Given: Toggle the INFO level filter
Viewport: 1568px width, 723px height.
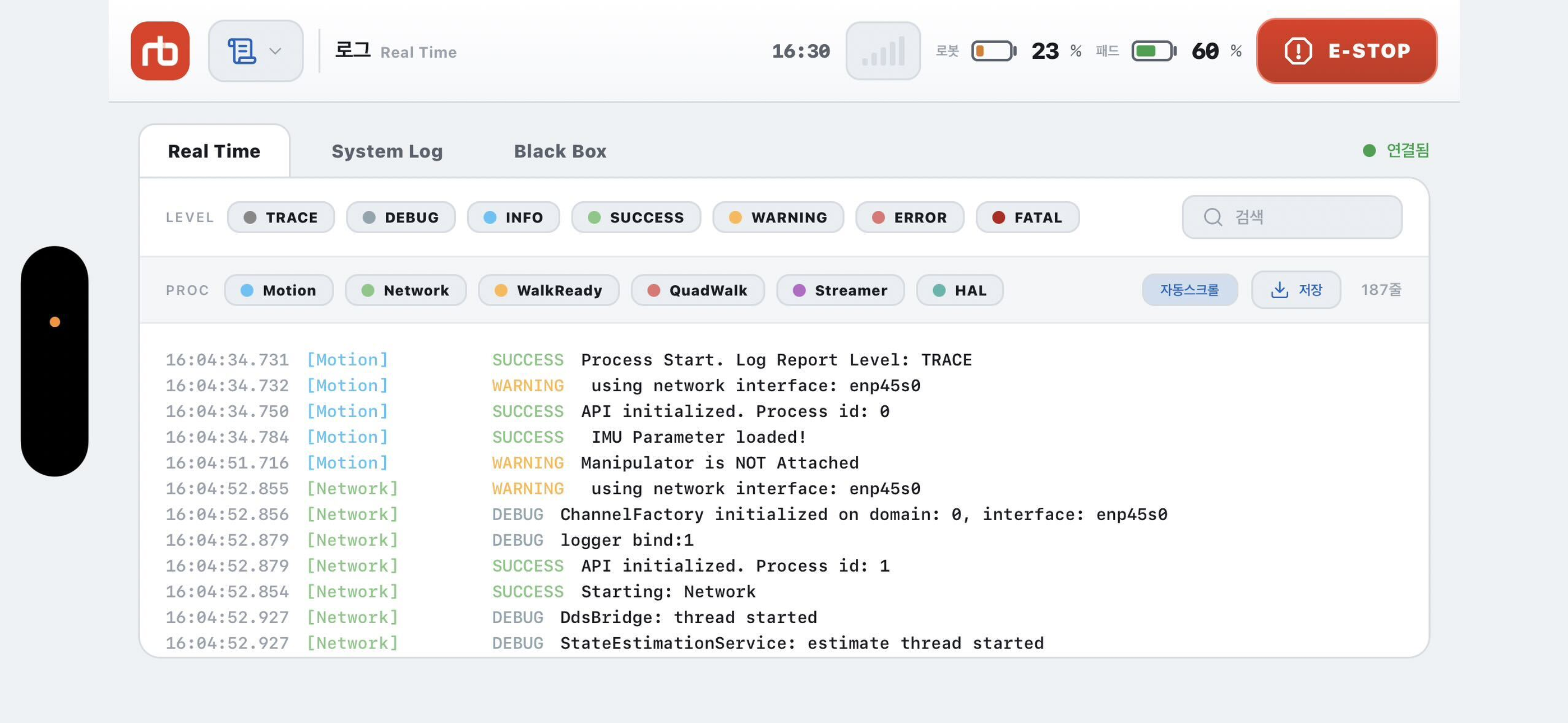Looking at the screenshot, I should point(513,217).
